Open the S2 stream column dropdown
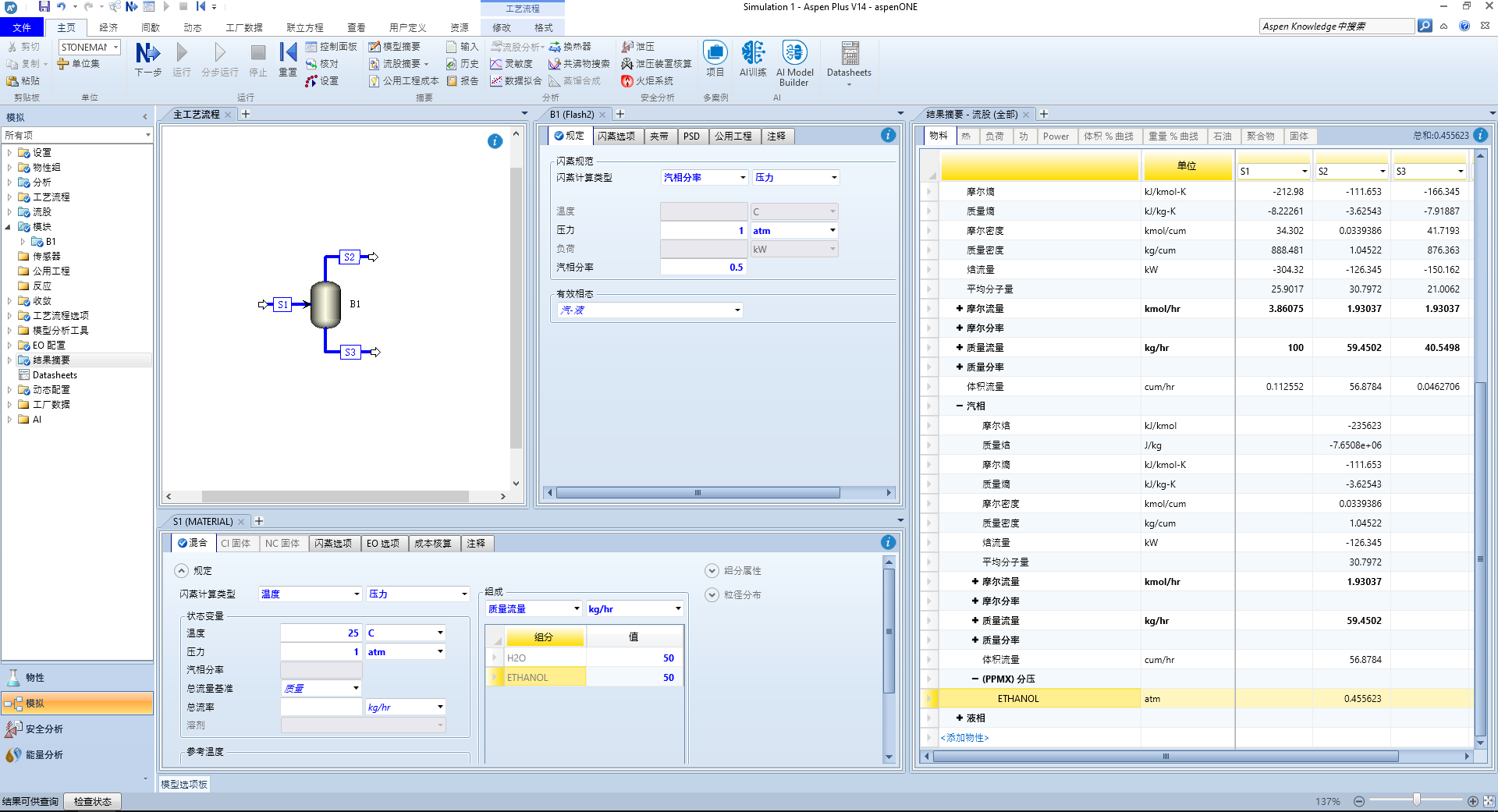The width and height of the screenshot is (1498, 812). [1383, 172]
